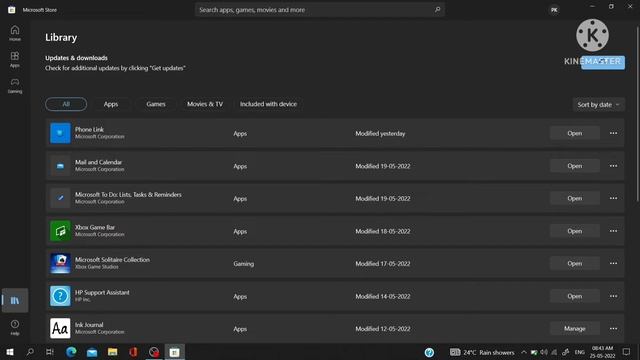Select the Games filter tab
640x360 pixels.
click(x=156, y=104)
